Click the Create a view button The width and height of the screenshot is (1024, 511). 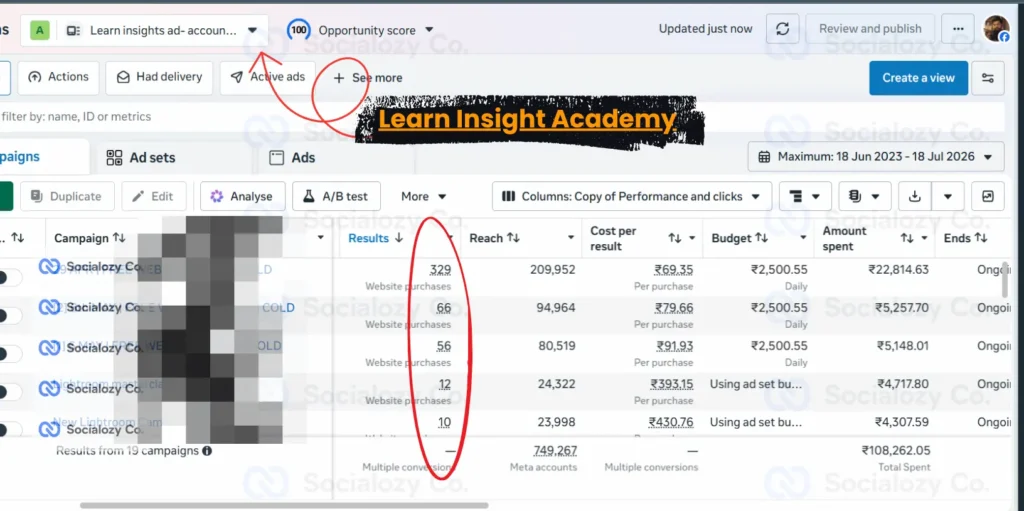click(x=918, y=78)
